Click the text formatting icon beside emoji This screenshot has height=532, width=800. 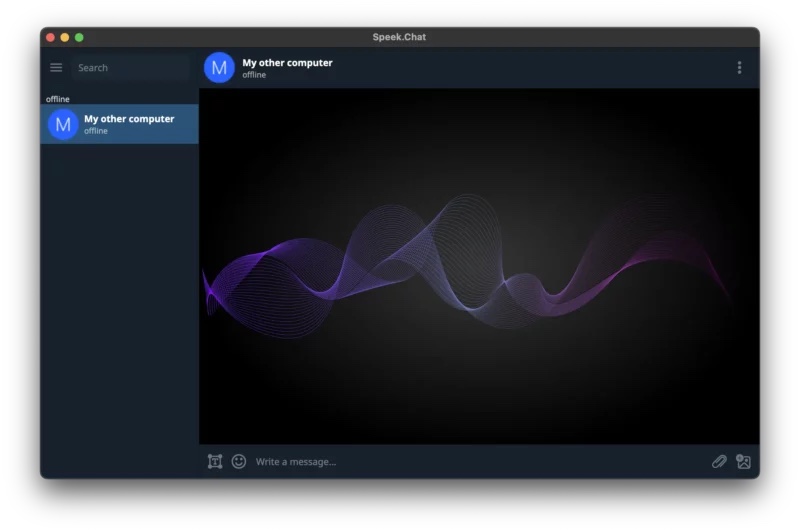[215, 461]
